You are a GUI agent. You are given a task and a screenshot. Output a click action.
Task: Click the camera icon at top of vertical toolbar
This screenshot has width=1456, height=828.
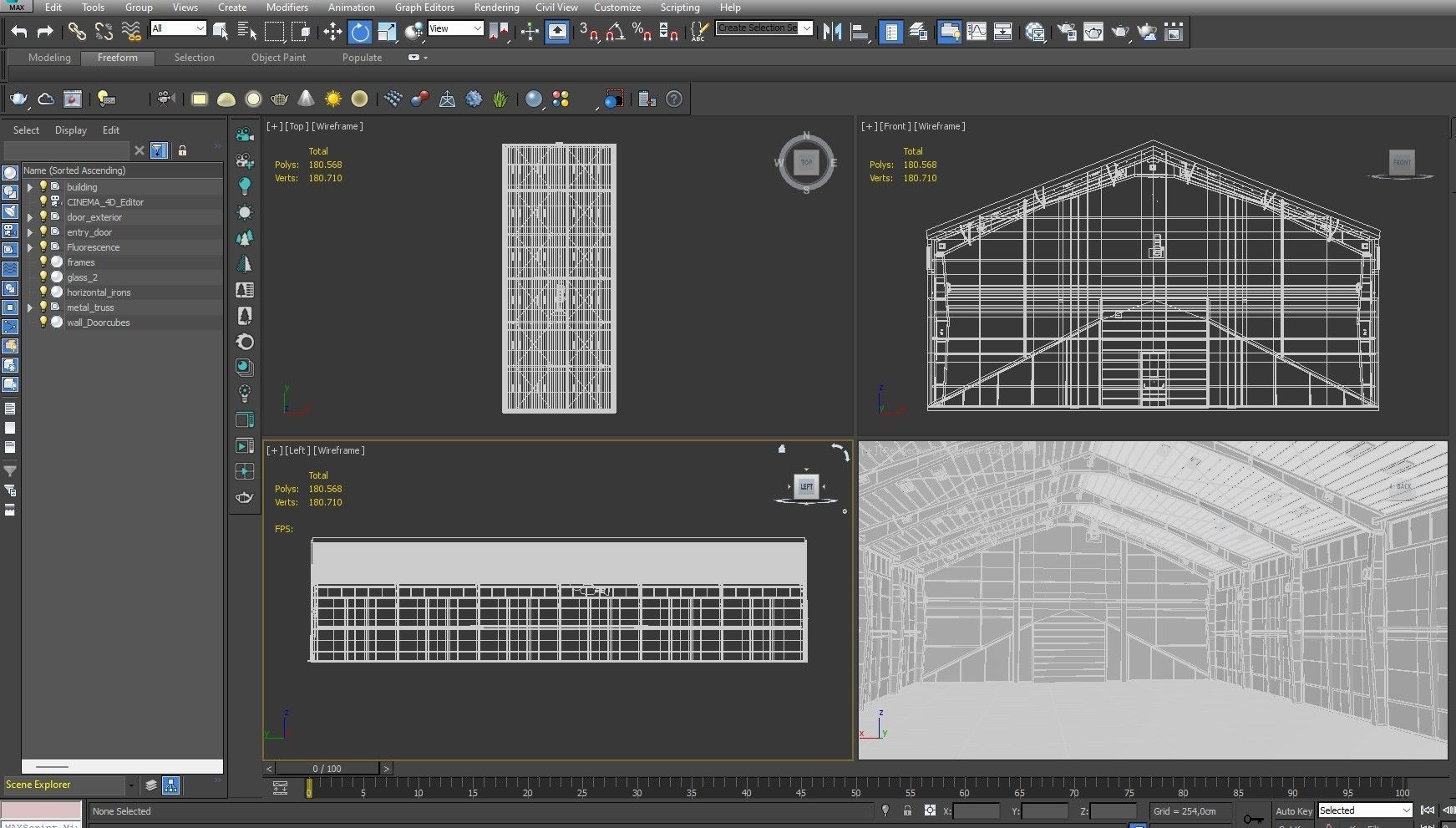[245, 135]
